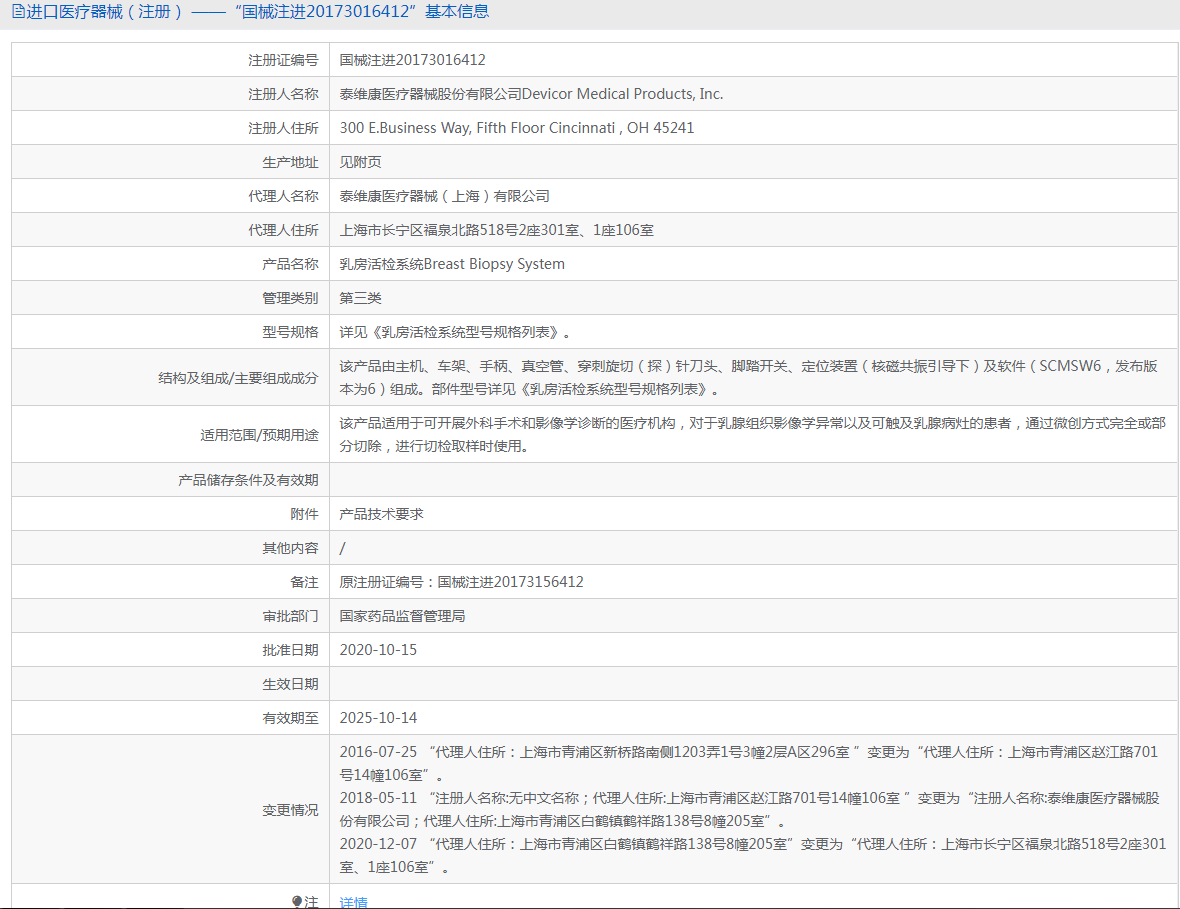Click the 300 E.Business Way address text

click(x=516, y=128)
